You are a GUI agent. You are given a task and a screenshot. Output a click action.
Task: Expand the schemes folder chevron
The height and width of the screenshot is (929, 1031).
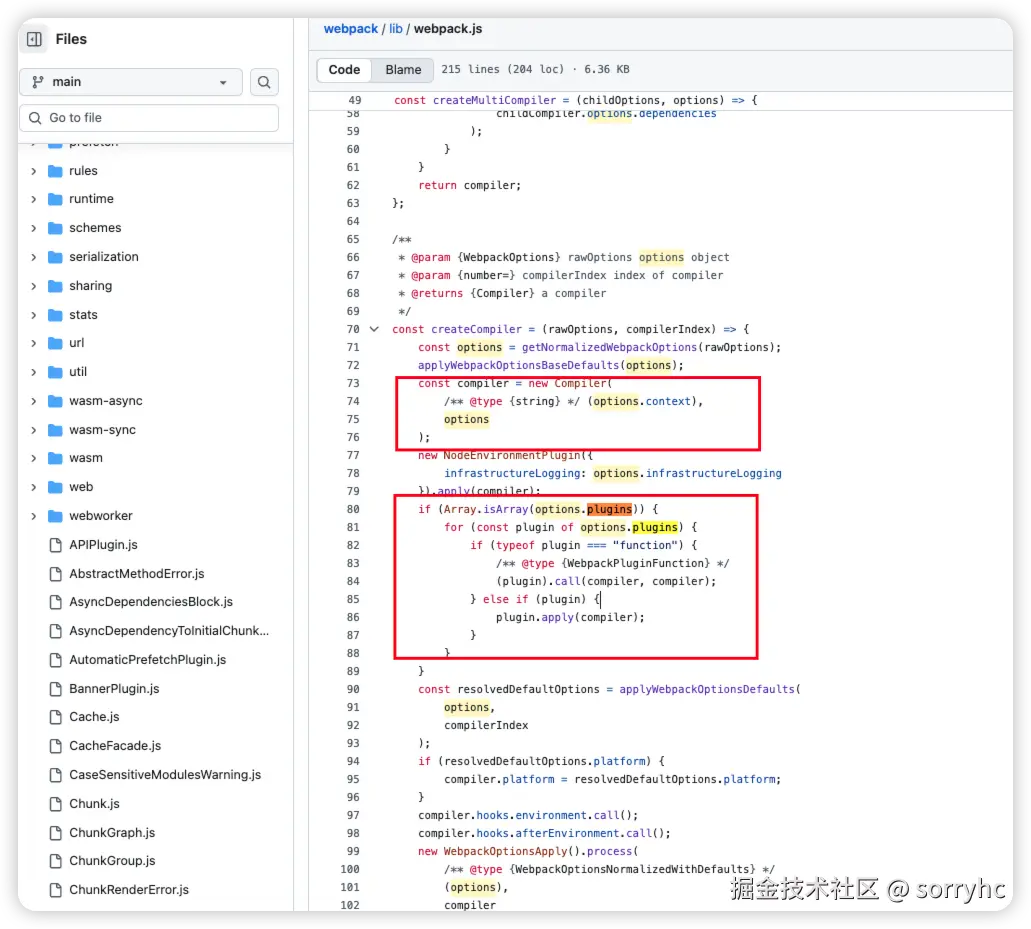34,228
